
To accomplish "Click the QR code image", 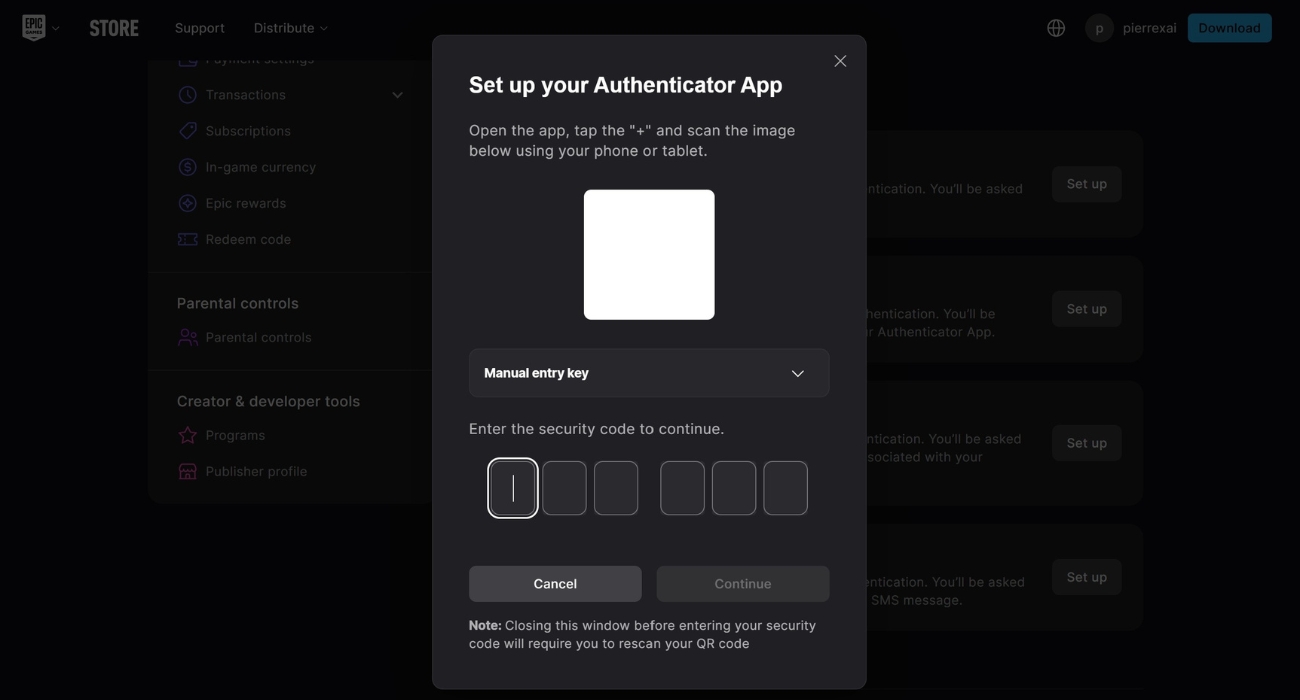I will (649, 255).
